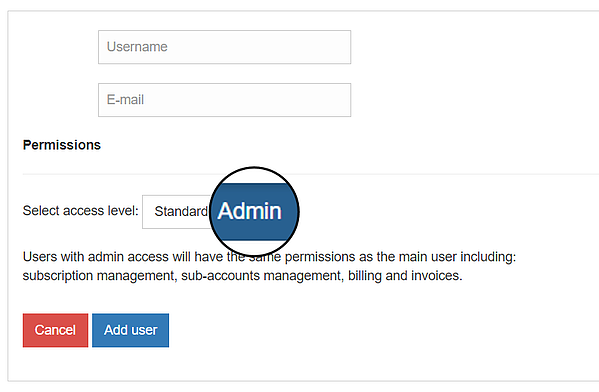Click the blue Add user button

pyautogui.click(x=130, y=330)
